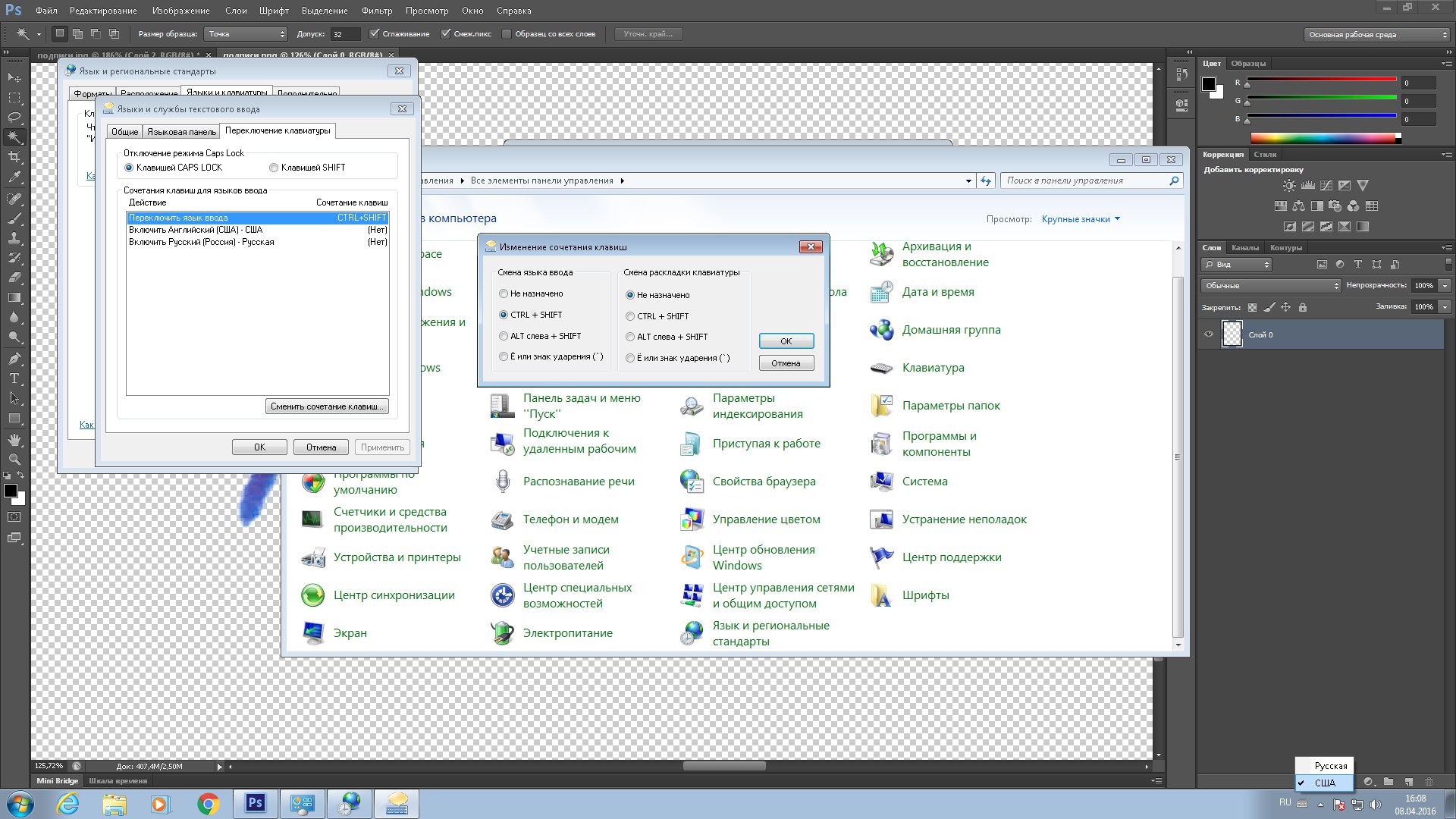Select the Lasso tool
The image size is (1456, 819).
[x=14, y=118]
